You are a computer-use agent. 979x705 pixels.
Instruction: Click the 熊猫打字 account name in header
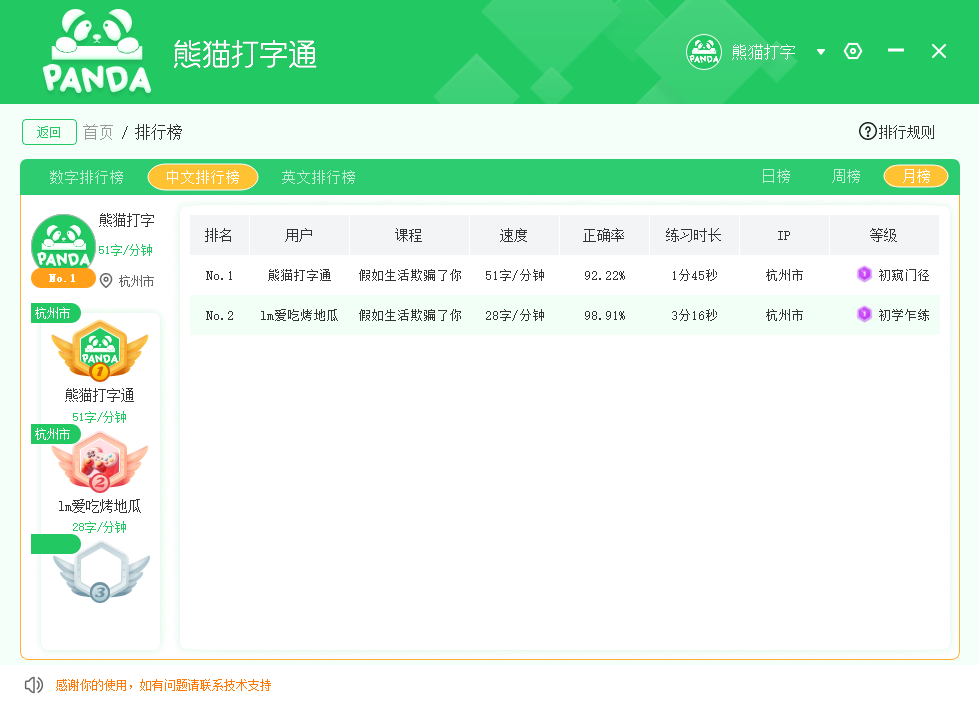click(x=763, y=52)
